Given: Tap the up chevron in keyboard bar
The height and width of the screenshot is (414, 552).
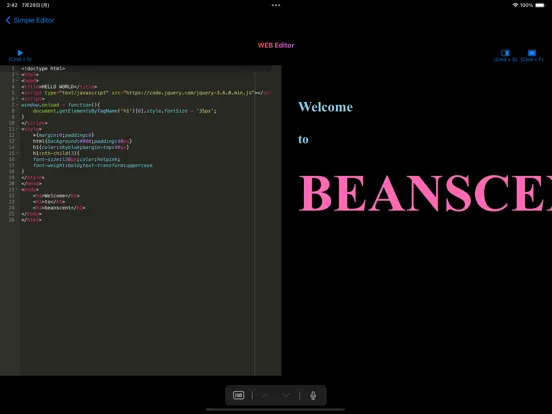Looking at the screenshot, I should point(265,395).
